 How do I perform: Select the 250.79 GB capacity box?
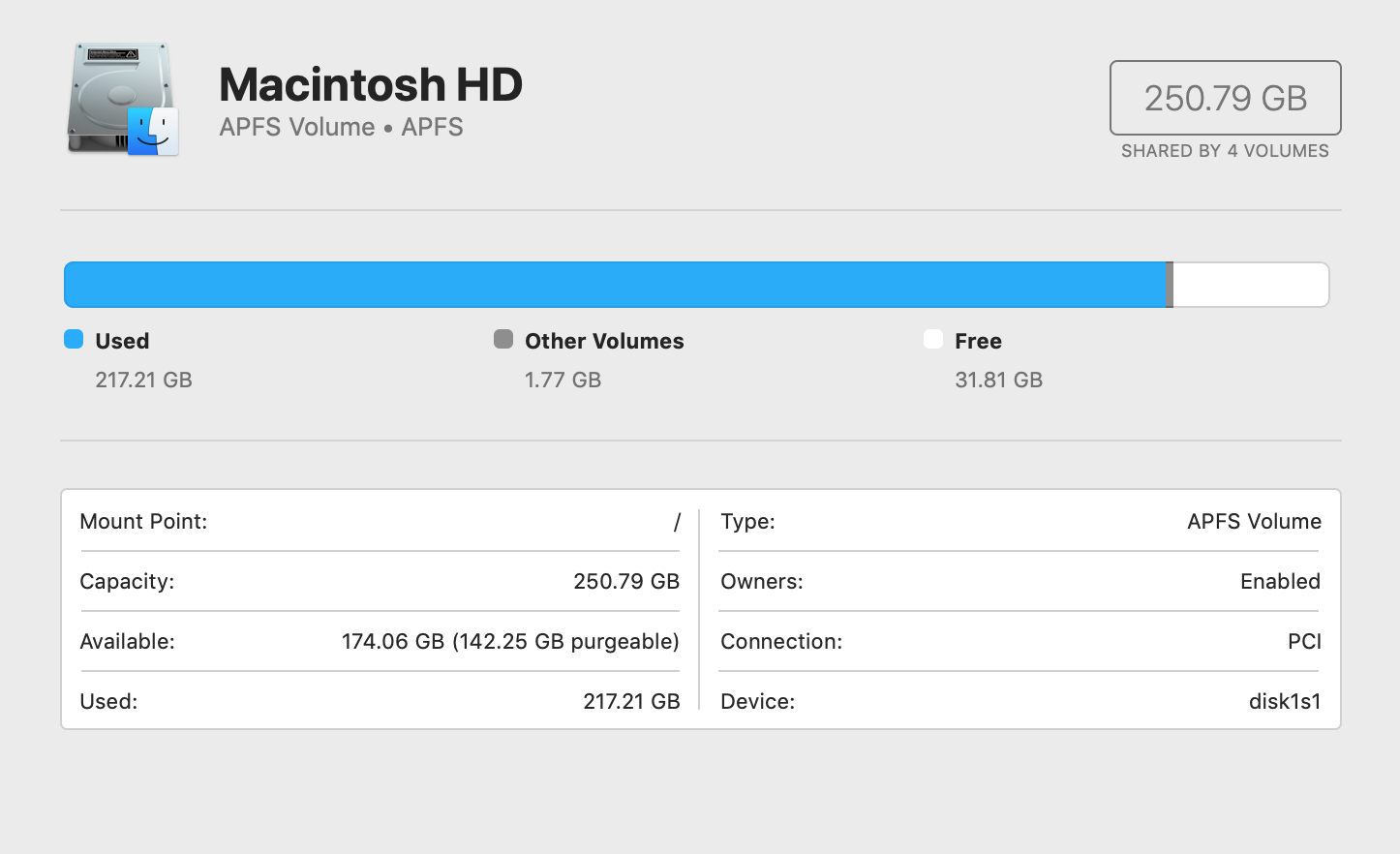click(1225, 98)
